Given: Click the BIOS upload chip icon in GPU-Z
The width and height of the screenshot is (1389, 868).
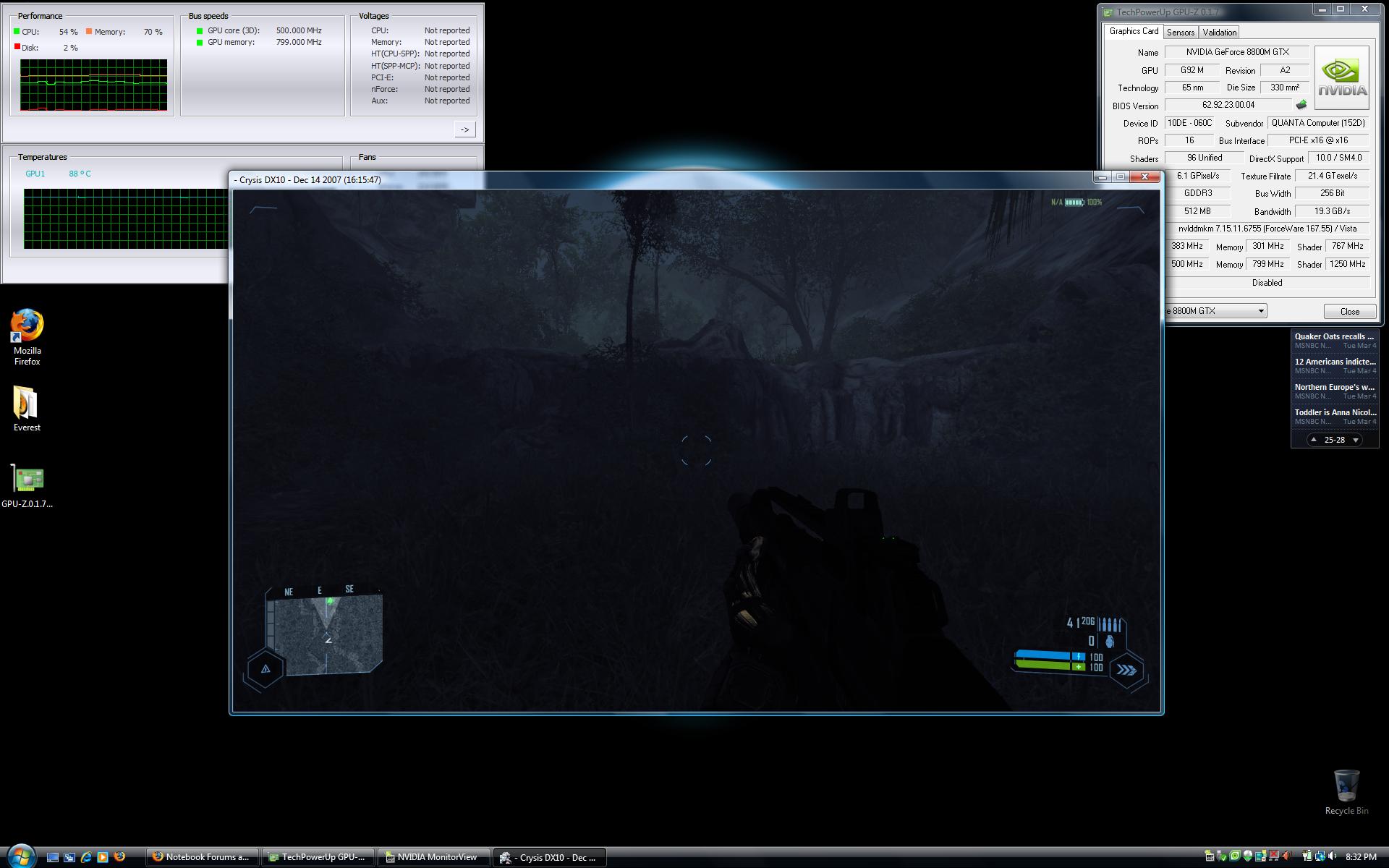Looking at the screenshot, I should (x=1301, y=105).
